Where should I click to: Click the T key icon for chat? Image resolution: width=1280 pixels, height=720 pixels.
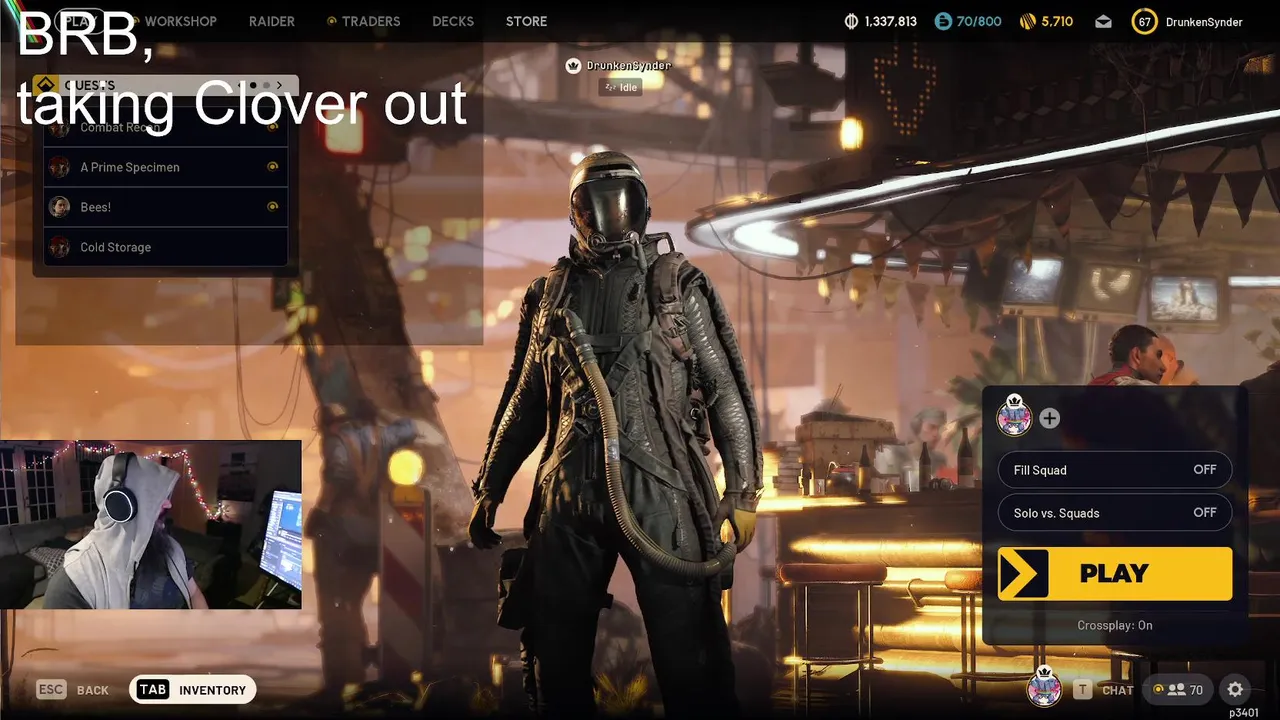(x=1082, y=690)
